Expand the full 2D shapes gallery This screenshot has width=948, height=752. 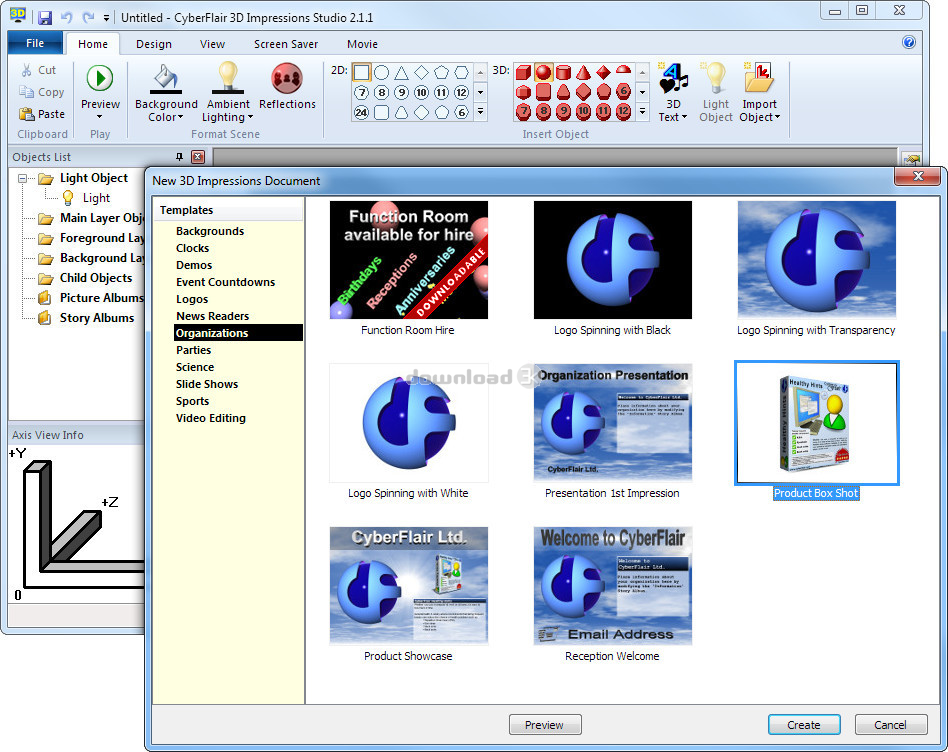(x=481, y=112)
